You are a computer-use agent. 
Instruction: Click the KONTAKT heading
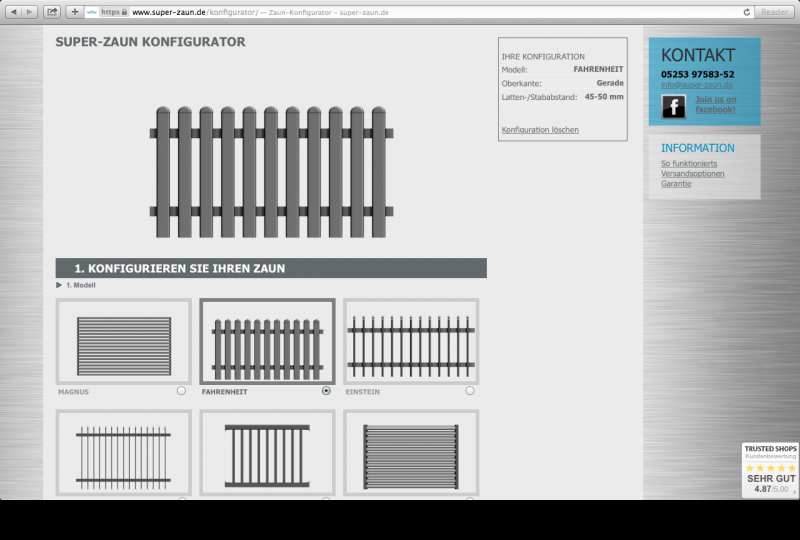tap(698, 55)
